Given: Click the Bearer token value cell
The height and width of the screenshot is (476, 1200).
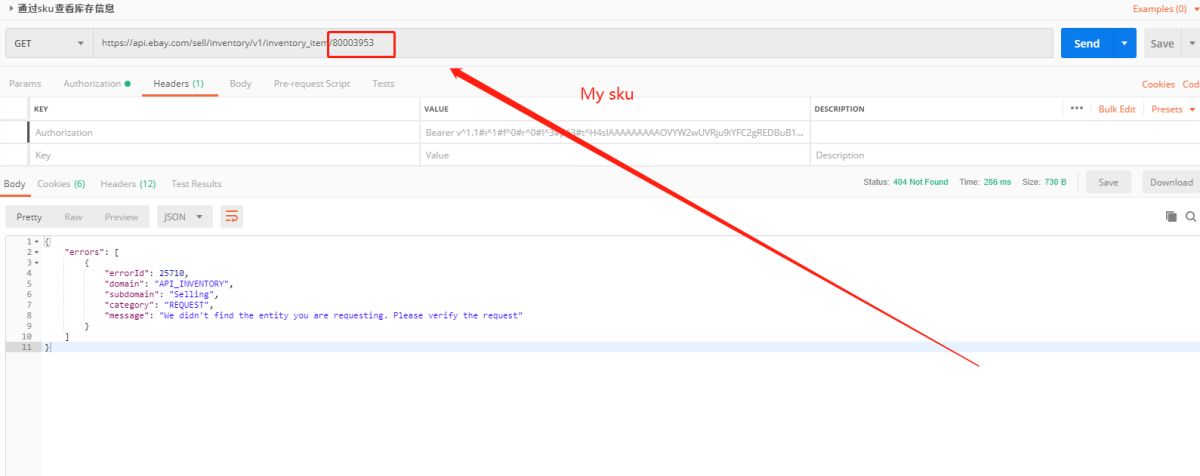Looking at the screenshot, I should tap(614, 132).
